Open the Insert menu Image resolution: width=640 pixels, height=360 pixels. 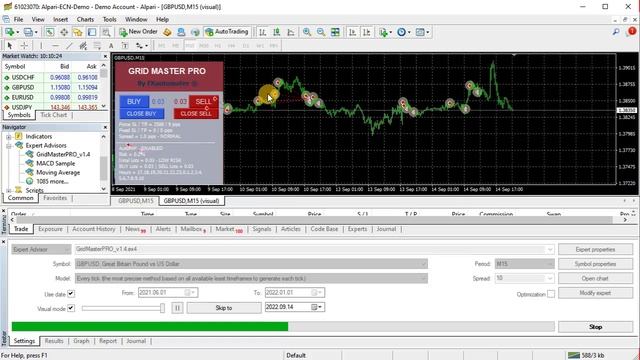tap(60, 19)
